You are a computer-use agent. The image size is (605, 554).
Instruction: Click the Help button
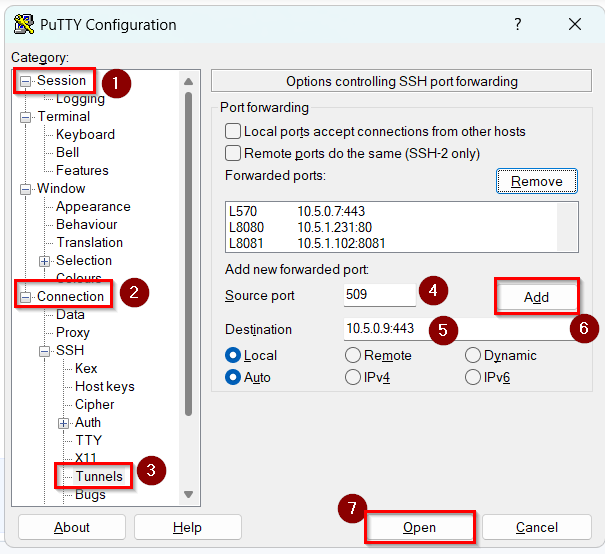coord(188,527)
